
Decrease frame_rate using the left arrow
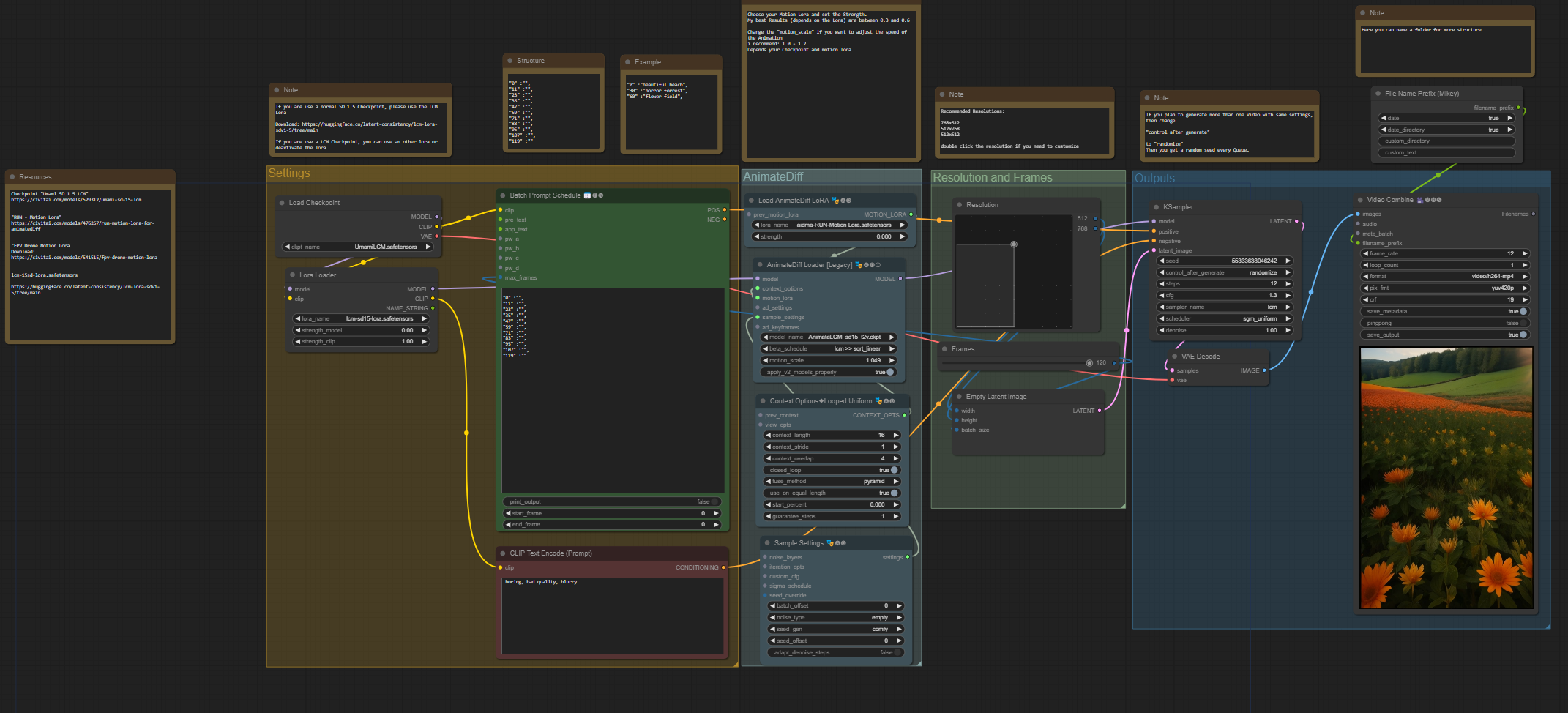click(1366, 253)
